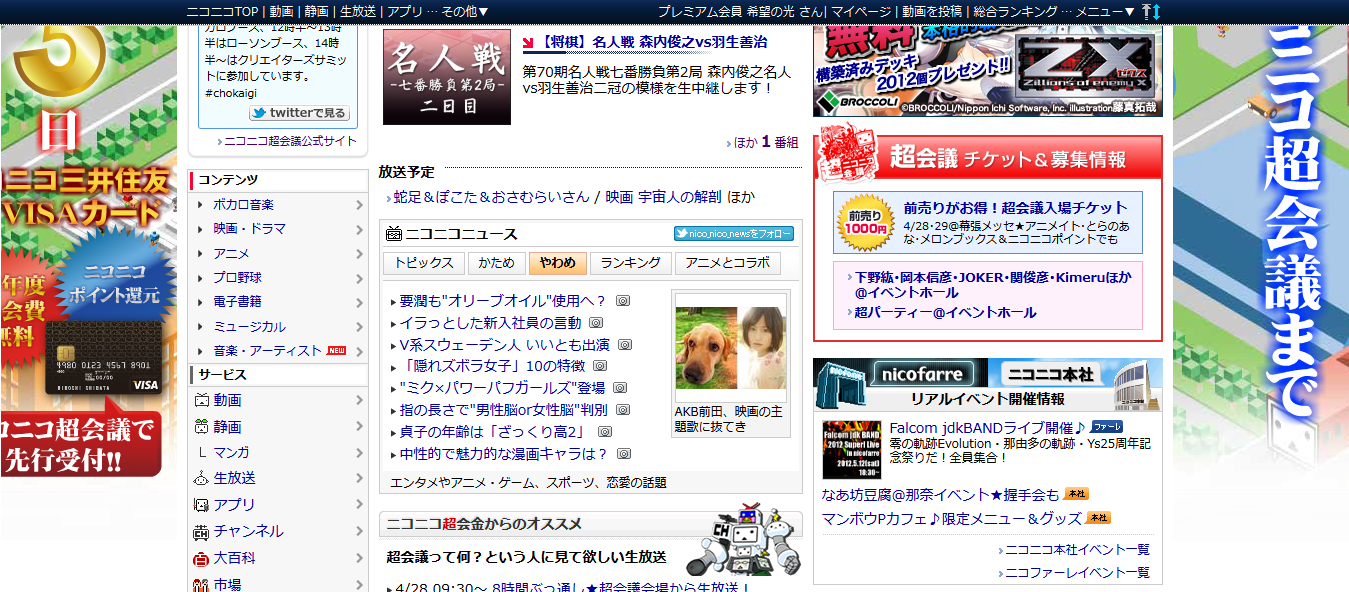Screen dimensions: 1349x592
Task: Open 超パーティー@イベントホール link
Action: click(x=945, y=313)
